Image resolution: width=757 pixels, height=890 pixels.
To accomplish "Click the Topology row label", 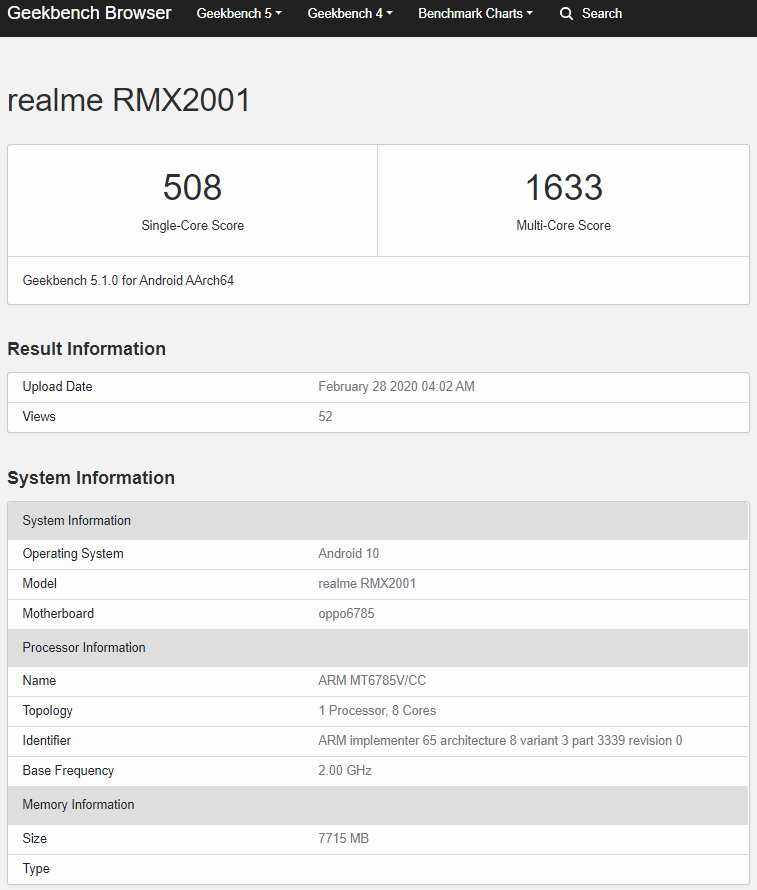I will (x=48, y=711).
